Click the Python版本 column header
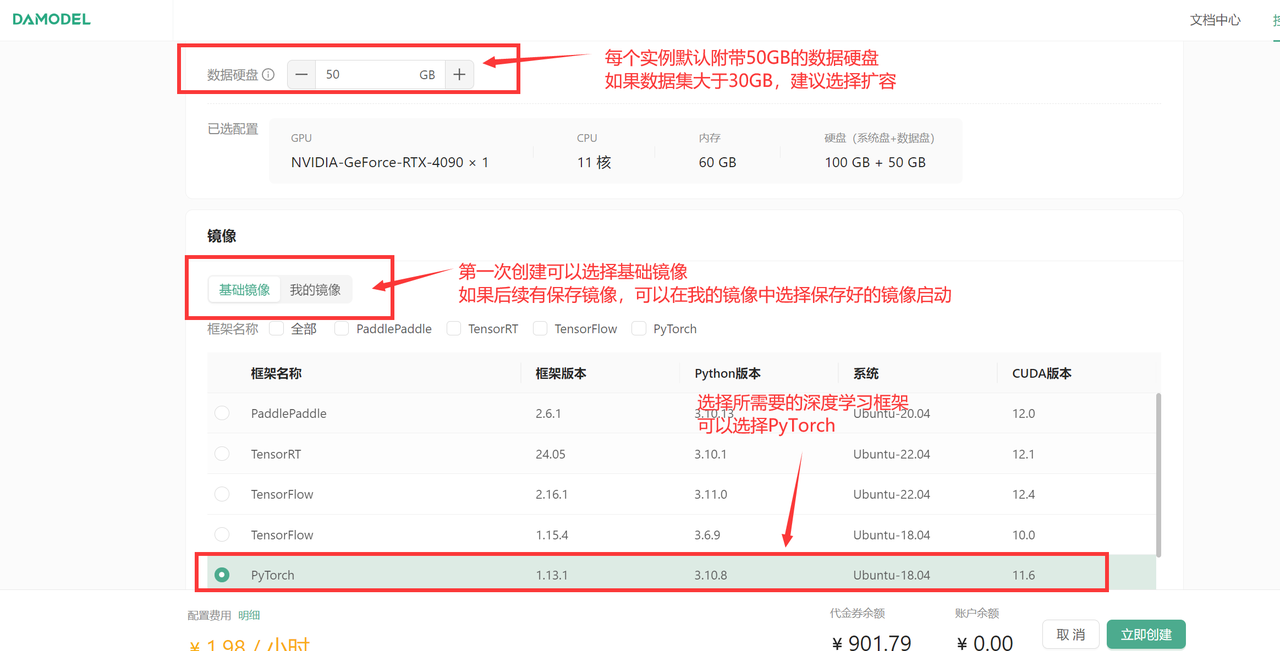Viewport: 1280px width, 651px height. tap(728, 373)
